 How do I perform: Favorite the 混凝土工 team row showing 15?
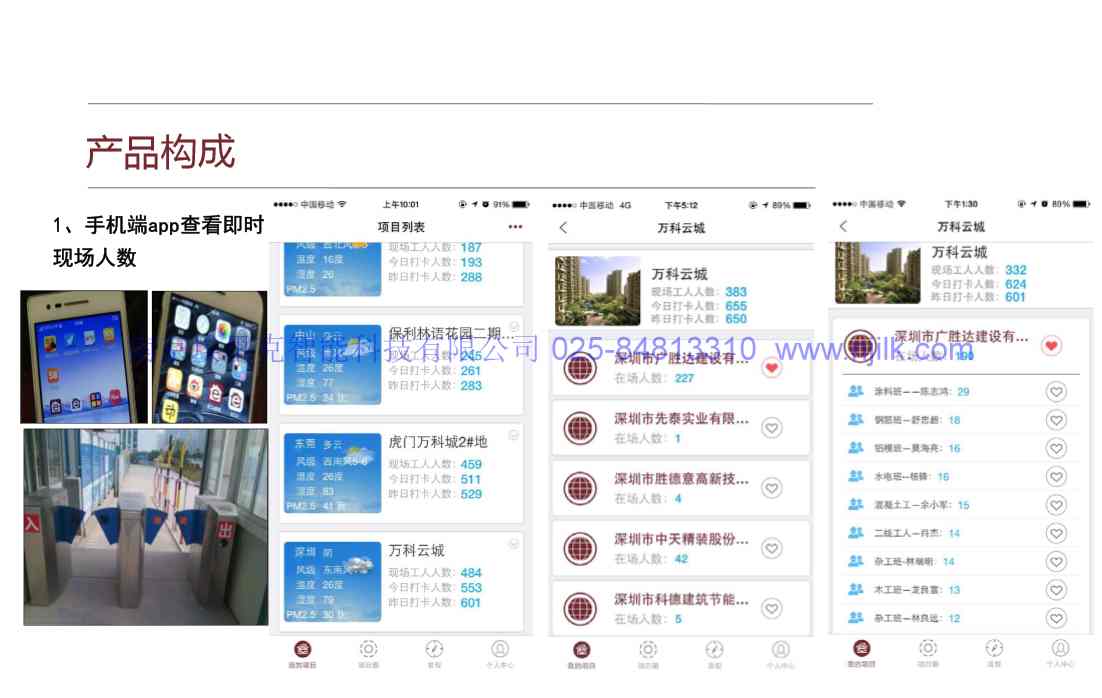[x=1056, y=505]
